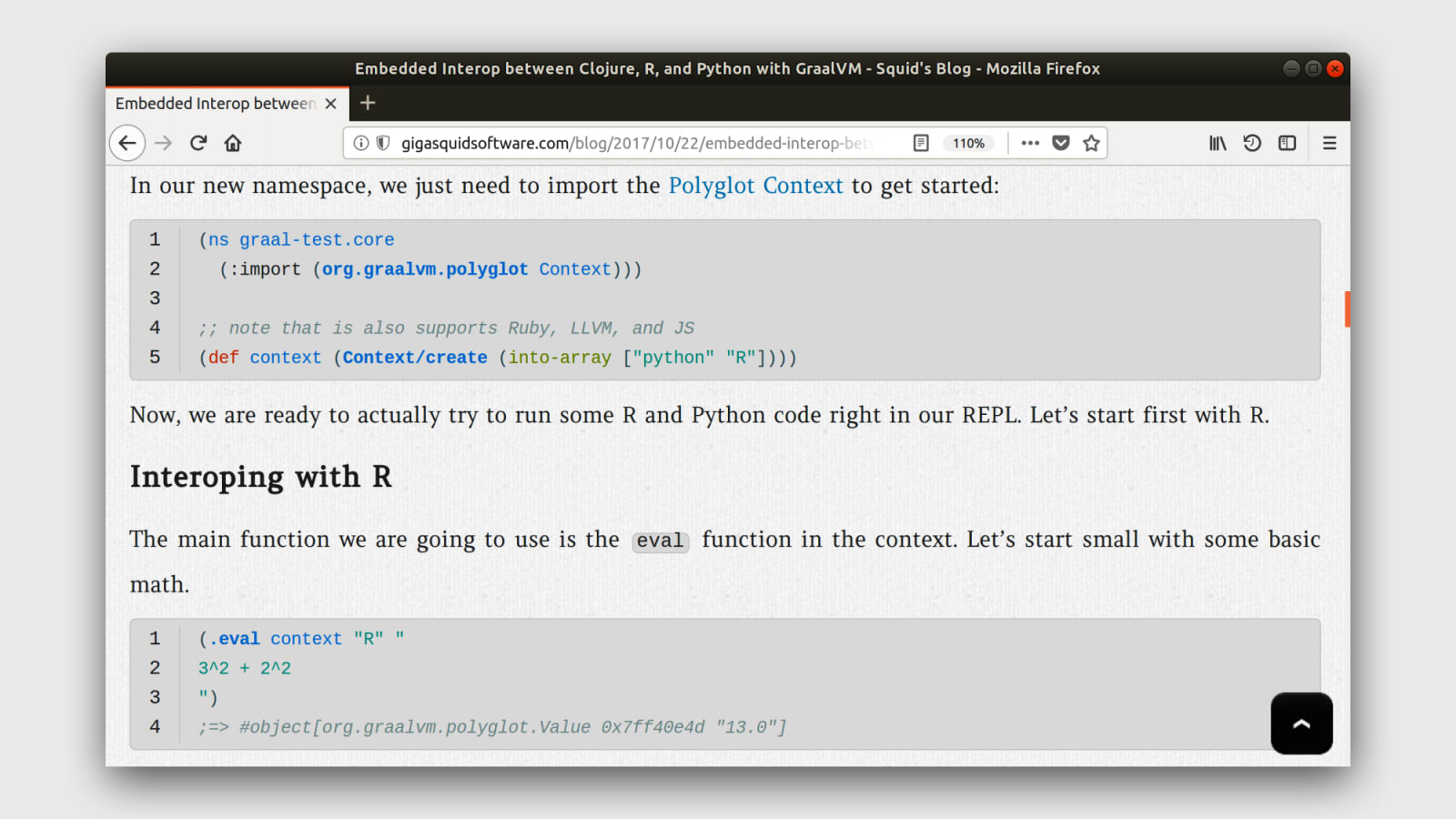
Task: Follow the Polyglot Context link
Action: pos(755,186)
